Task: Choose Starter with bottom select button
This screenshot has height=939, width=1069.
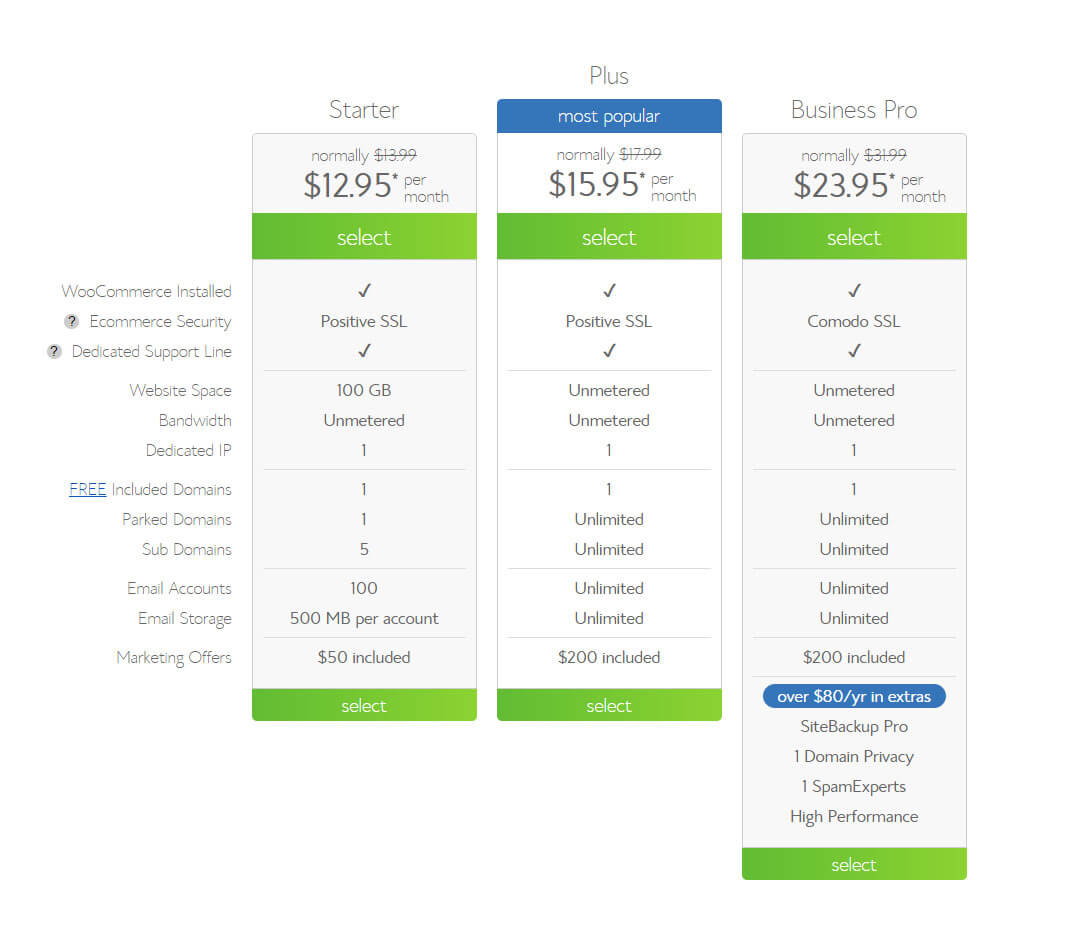Action: click(364, 705)
